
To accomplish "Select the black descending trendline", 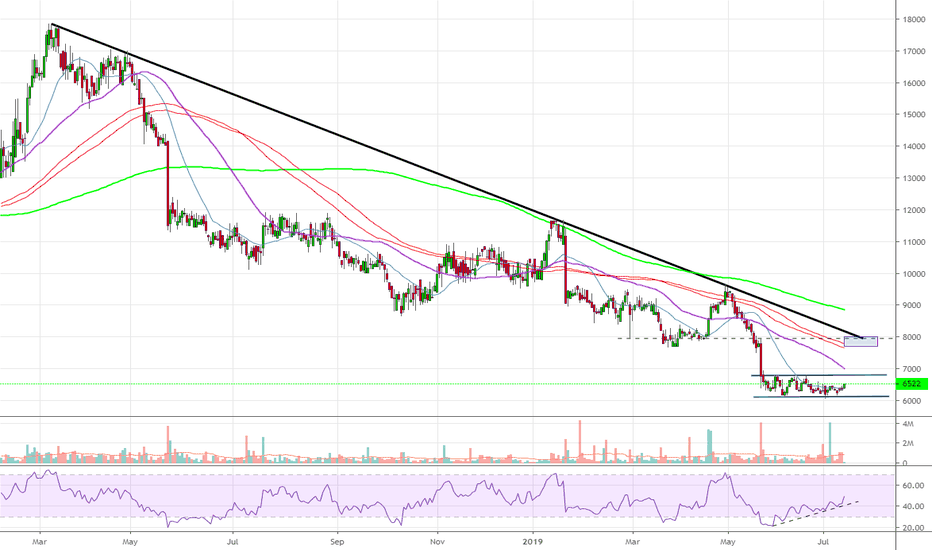I will click(x=458, y=181).
